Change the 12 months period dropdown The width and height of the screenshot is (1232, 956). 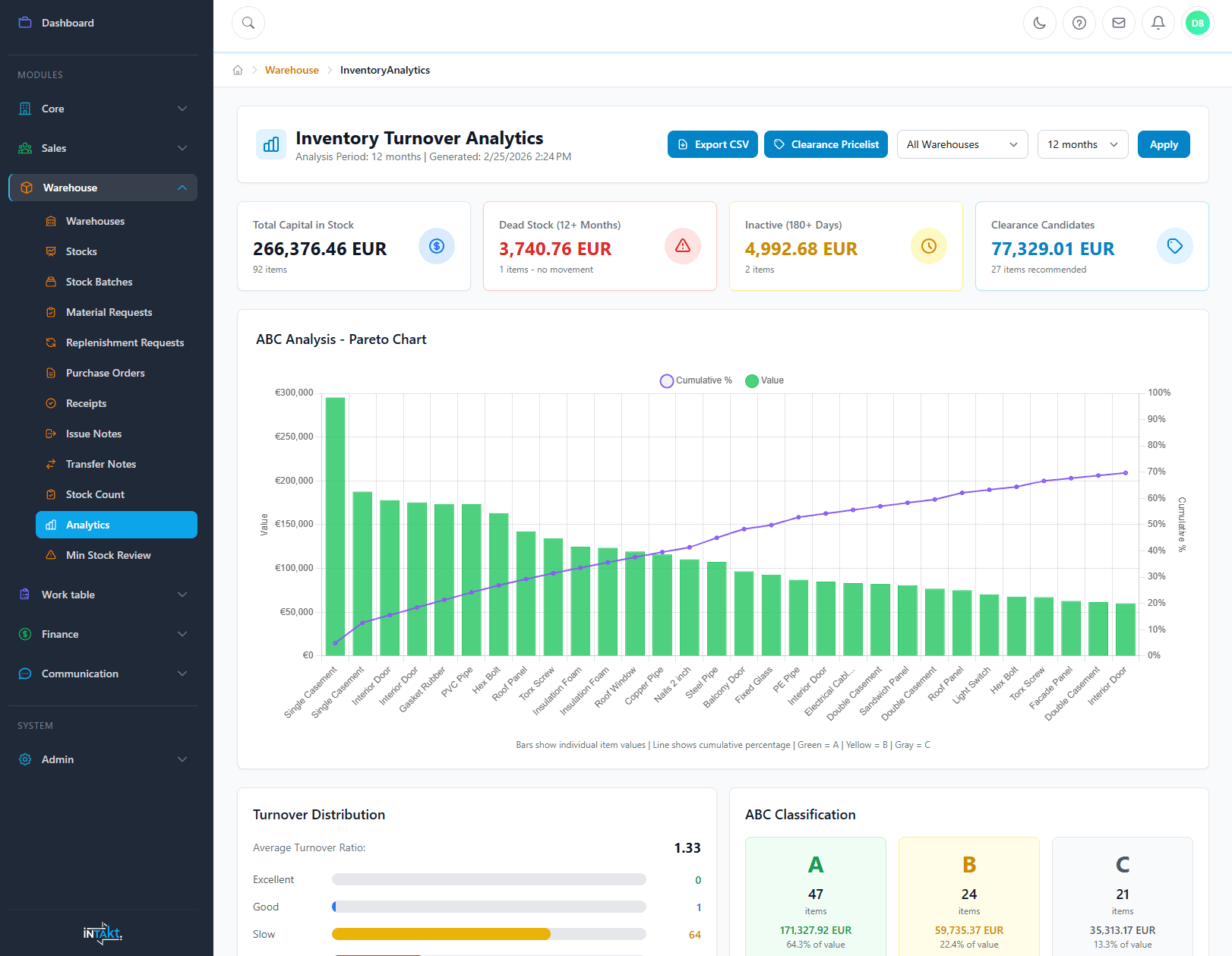(1082, 144)
